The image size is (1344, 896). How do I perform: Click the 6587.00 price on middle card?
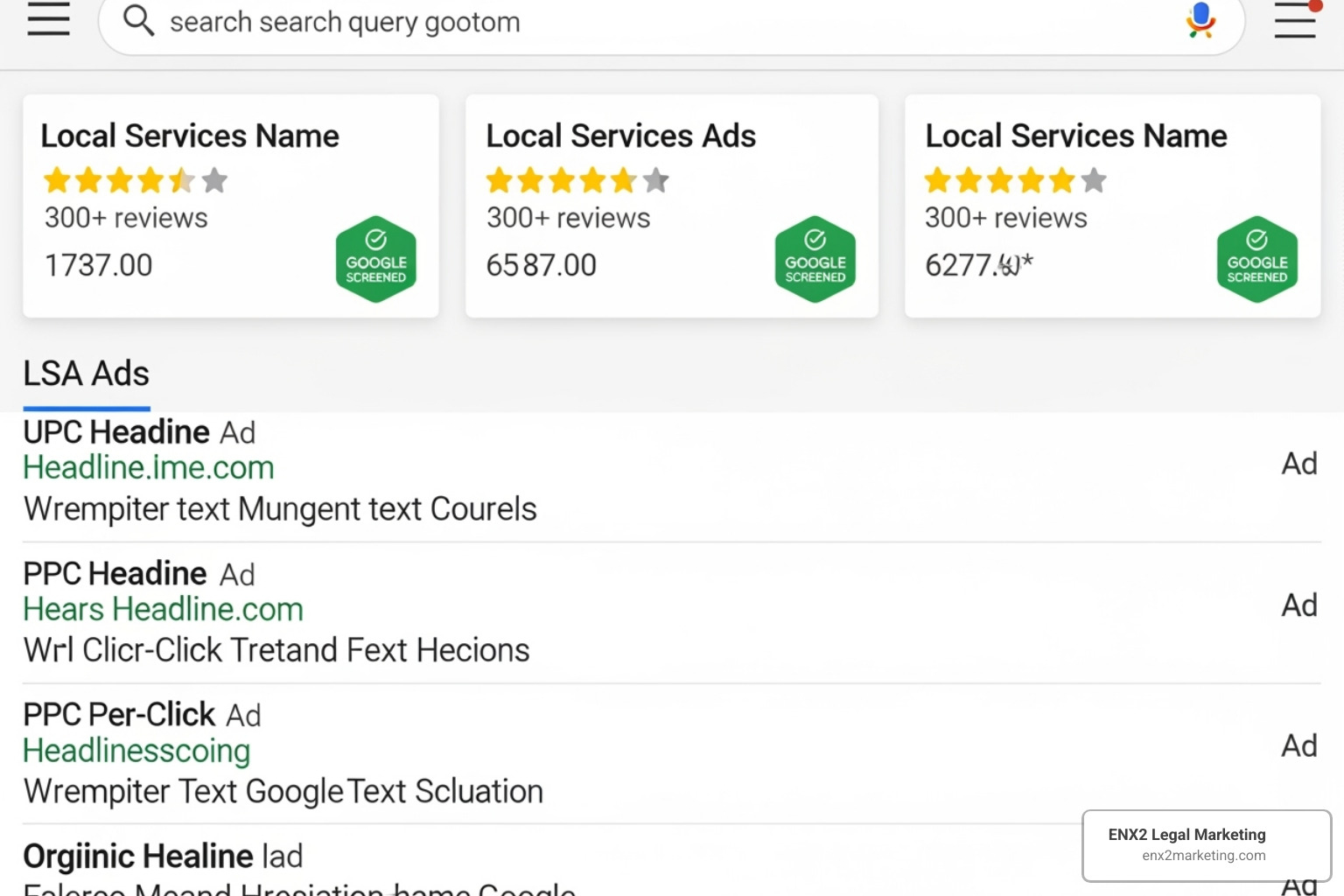541,264
